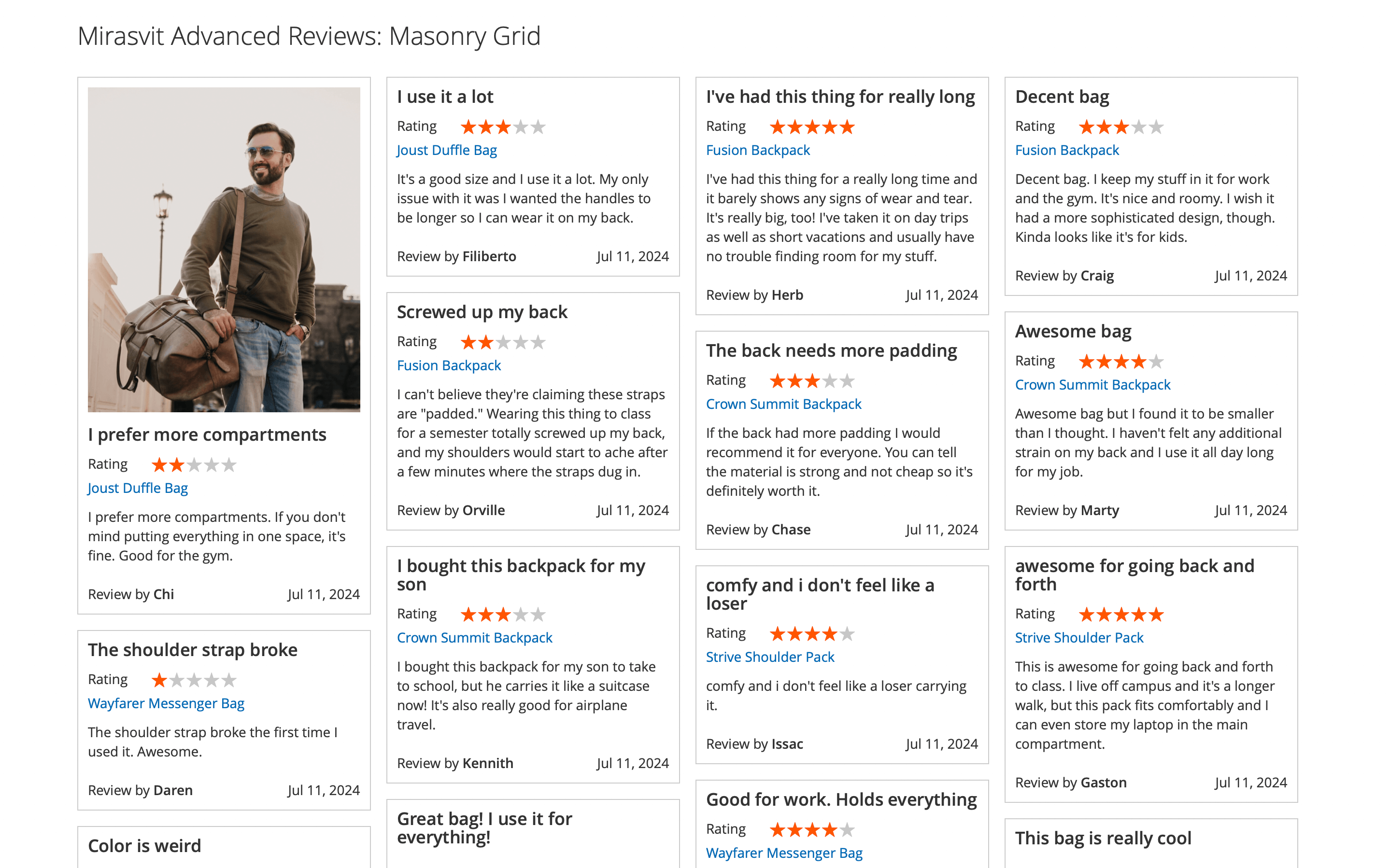Click the five-star rating in Gaston's review
This screenshot has height=868, width=1390.
pyautogui.click(x=1120, y=615)
